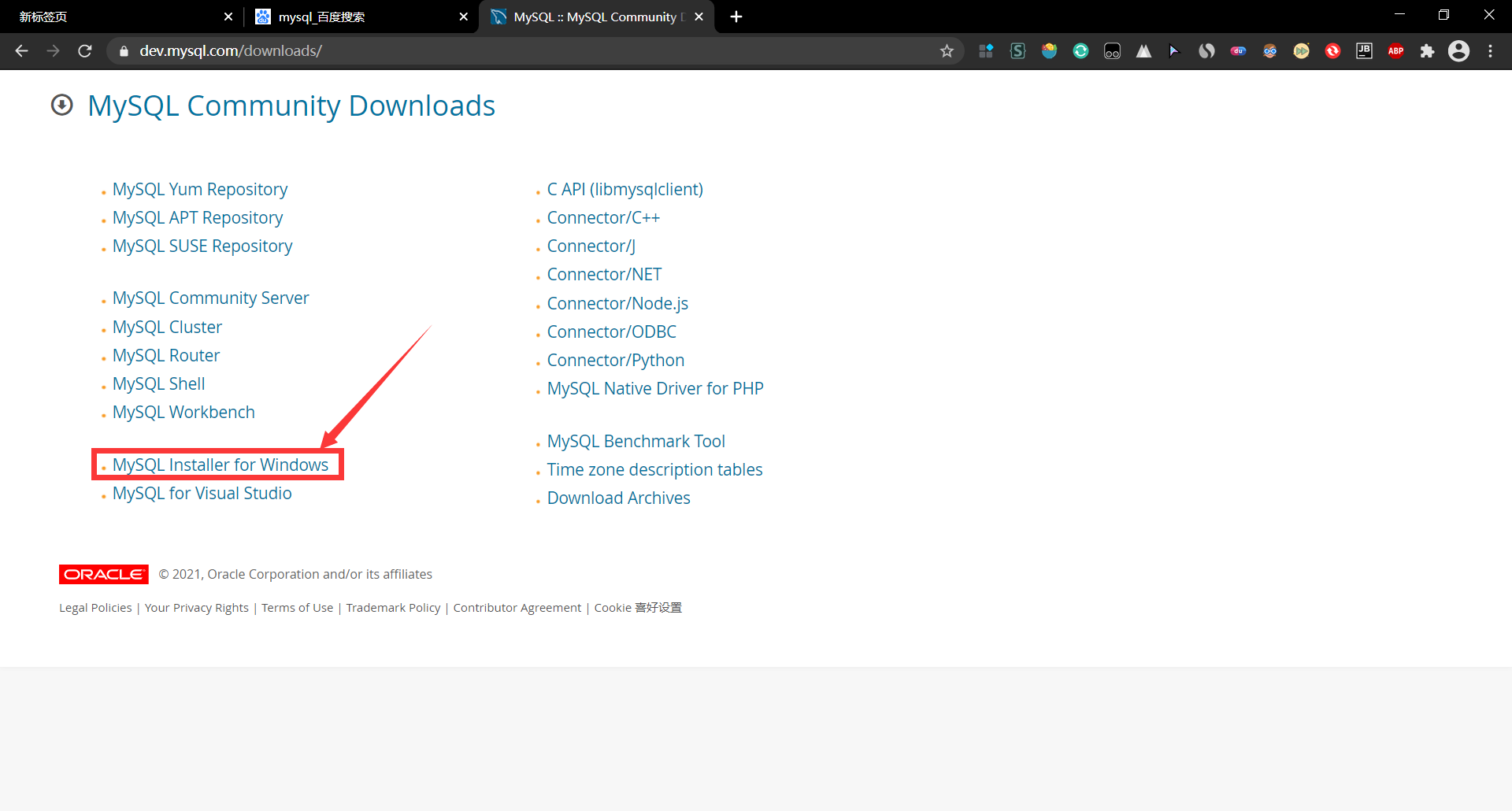Open the Connector/Python link

[x=615, y=360]
